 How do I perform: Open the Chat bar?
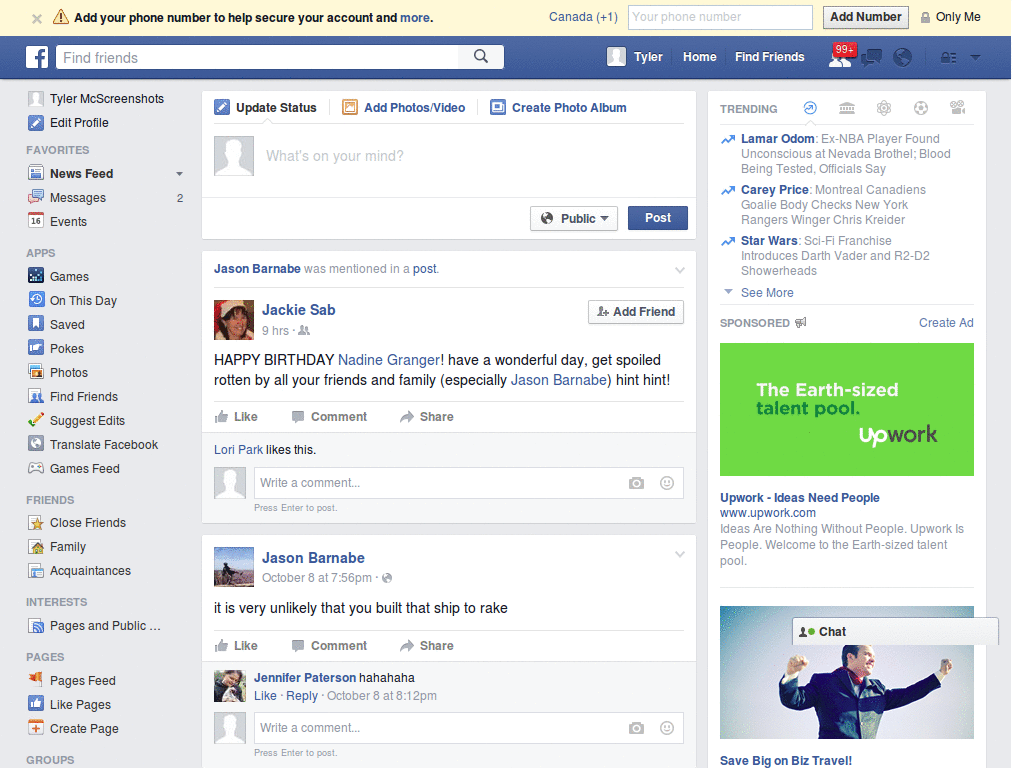(895, 632)
